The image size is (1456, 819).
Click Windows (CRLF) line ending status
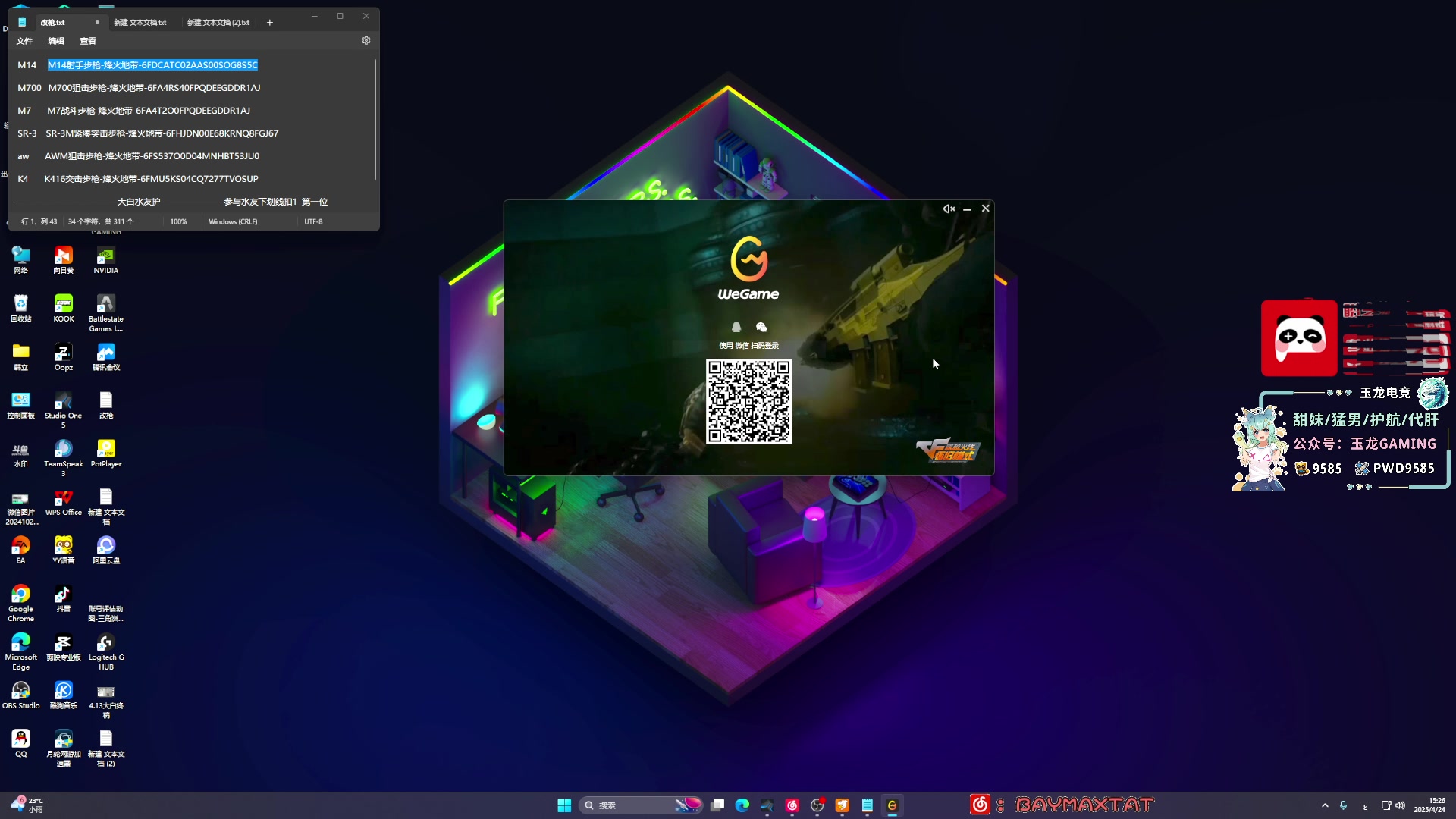tap(233, 222)
